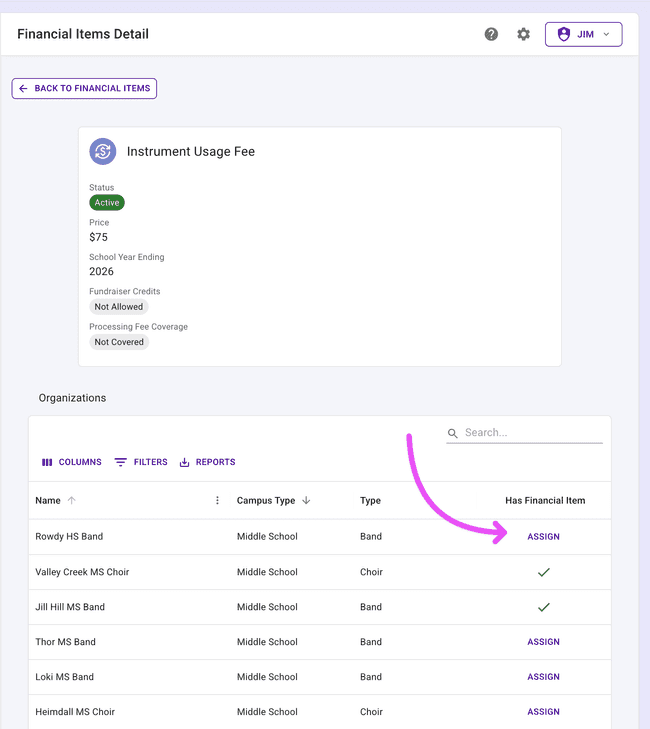
Task: Go back to Financial Items
Action: (84, 88)
